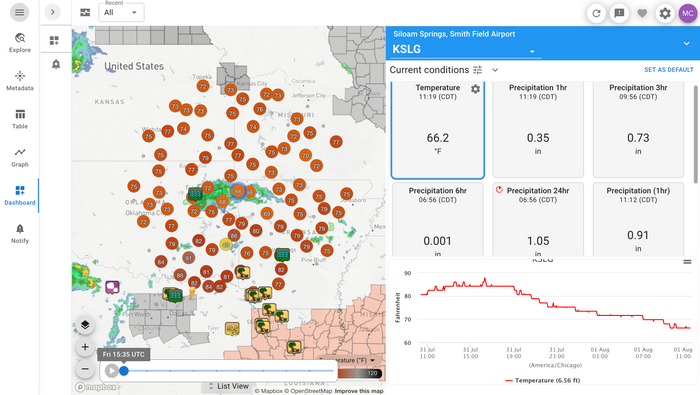Click the flood icon near Pine Bluff
Screen dimensions: 700x395
click(282, 255)
